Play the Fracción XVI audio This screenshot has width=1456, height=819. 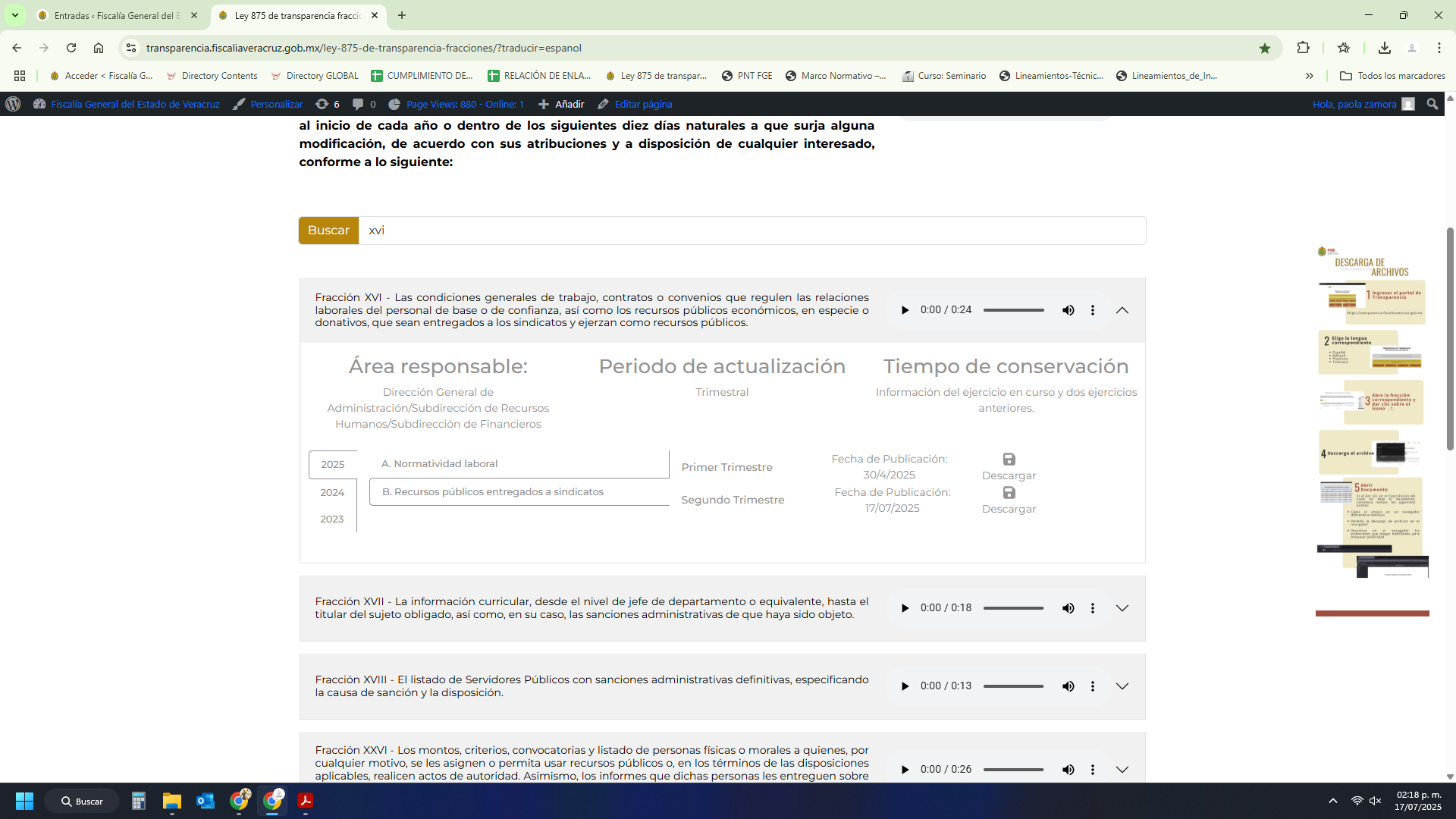point(905,310)
